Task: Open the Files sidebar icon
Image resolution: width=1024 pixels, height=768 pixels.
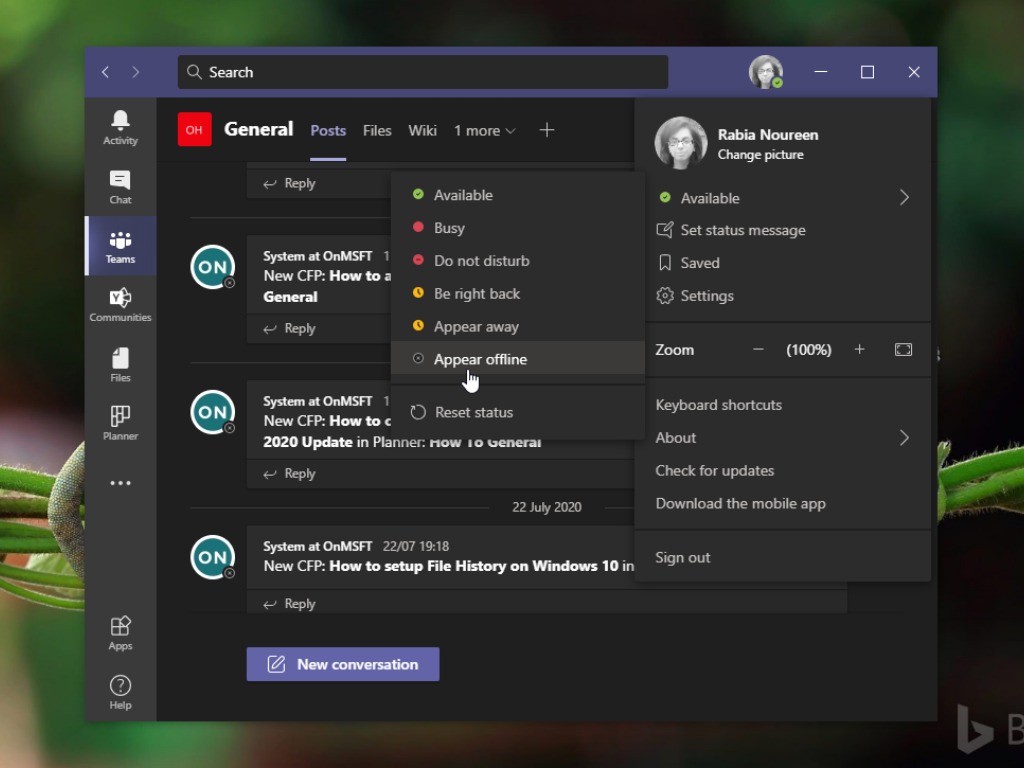Action: pos(120,364)
